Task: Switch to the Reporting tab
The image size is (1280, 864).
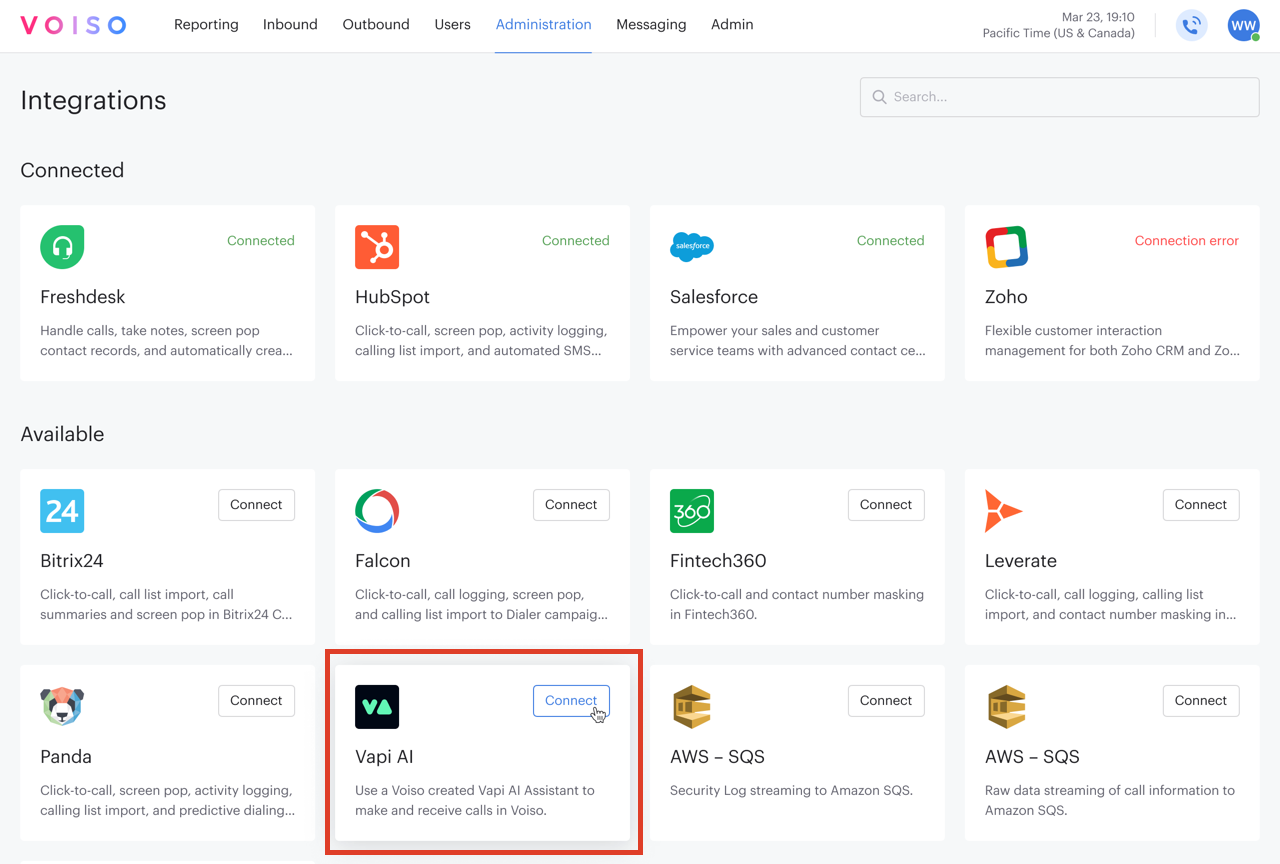Action: point(206,24)
